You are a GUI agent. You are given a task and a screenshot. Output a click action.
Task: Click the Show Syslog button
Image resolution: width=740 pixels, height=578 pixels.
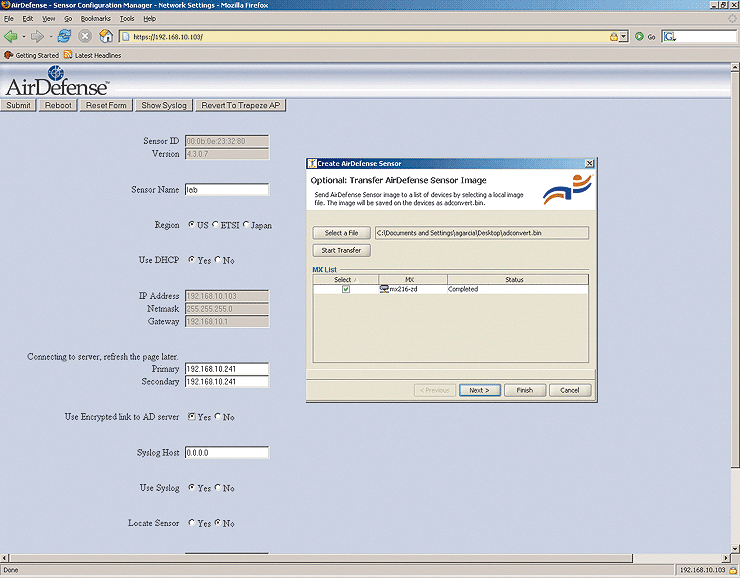[x=164, y=105]
